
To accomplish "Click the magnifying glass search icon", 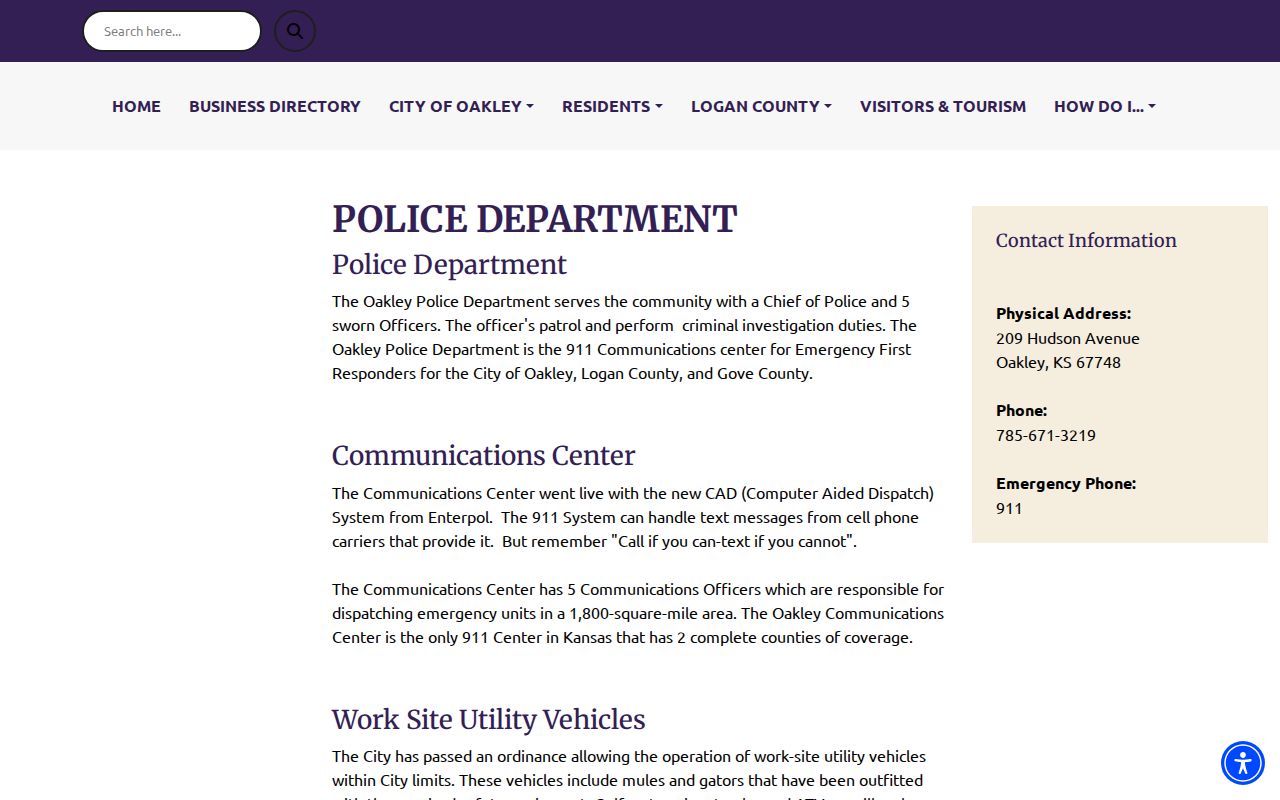I will [295, 31].
